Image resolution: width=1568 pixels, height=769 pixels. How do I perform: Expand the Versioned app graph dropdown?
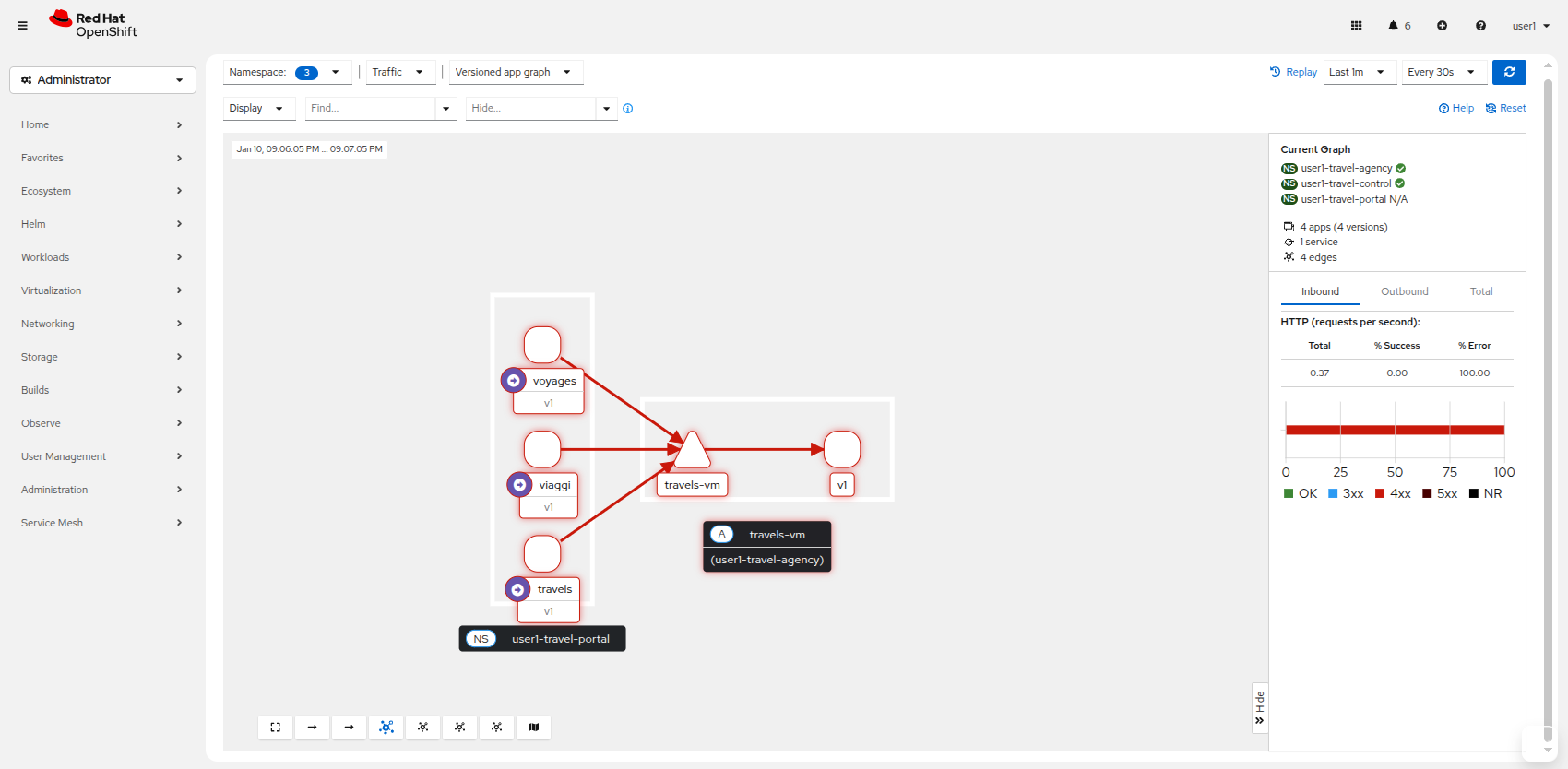[x=514, y=72]
